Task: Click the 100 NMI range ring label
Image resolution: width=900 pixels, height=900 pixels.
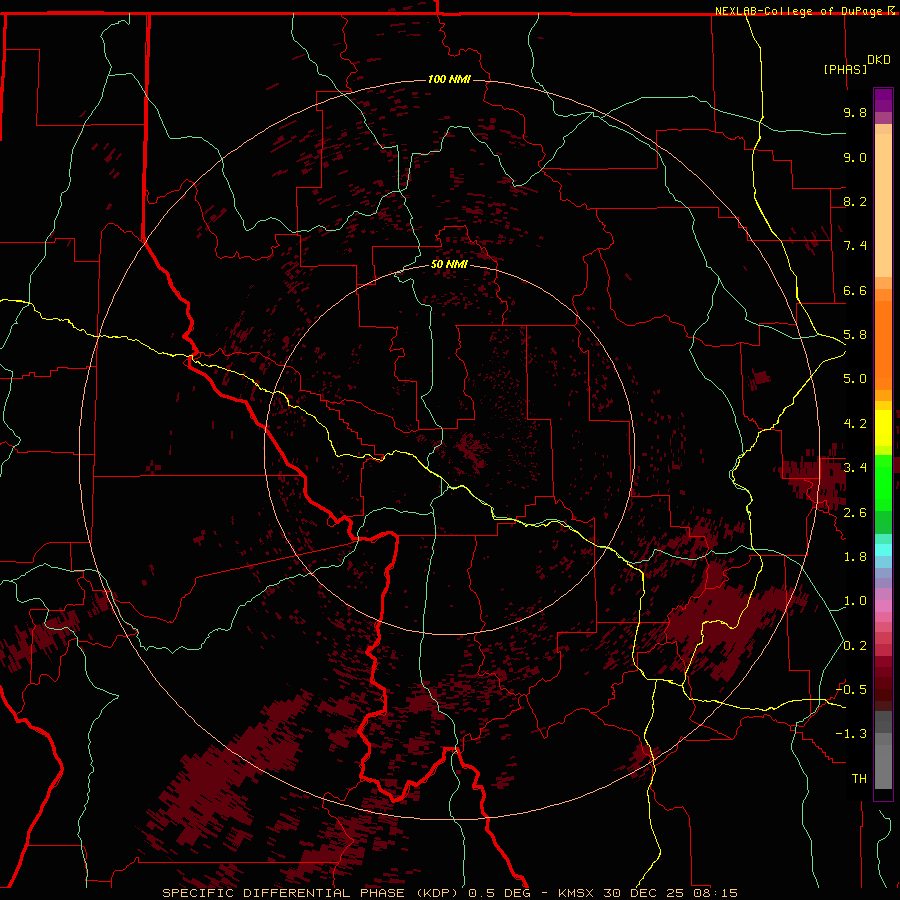Action: coord(449,79)
